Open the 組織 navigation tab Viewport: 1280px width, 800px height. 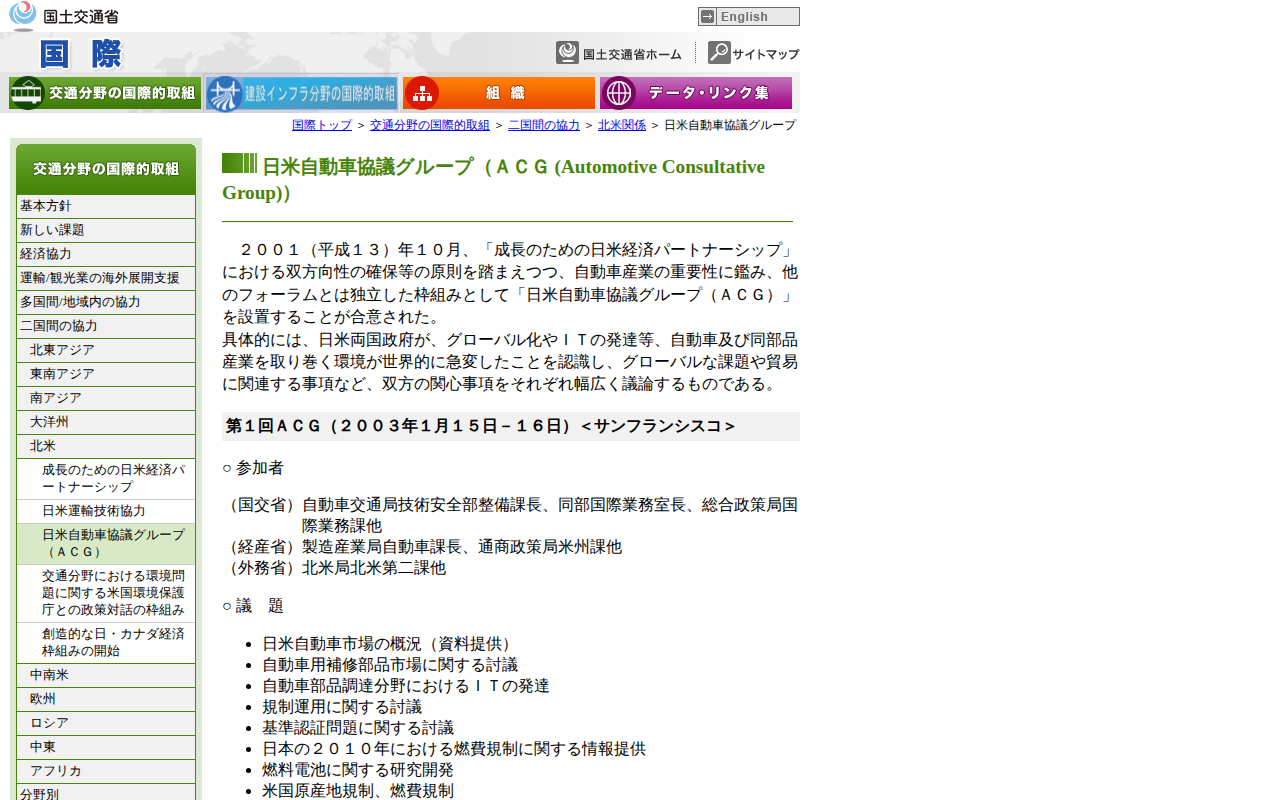(499, 93)
